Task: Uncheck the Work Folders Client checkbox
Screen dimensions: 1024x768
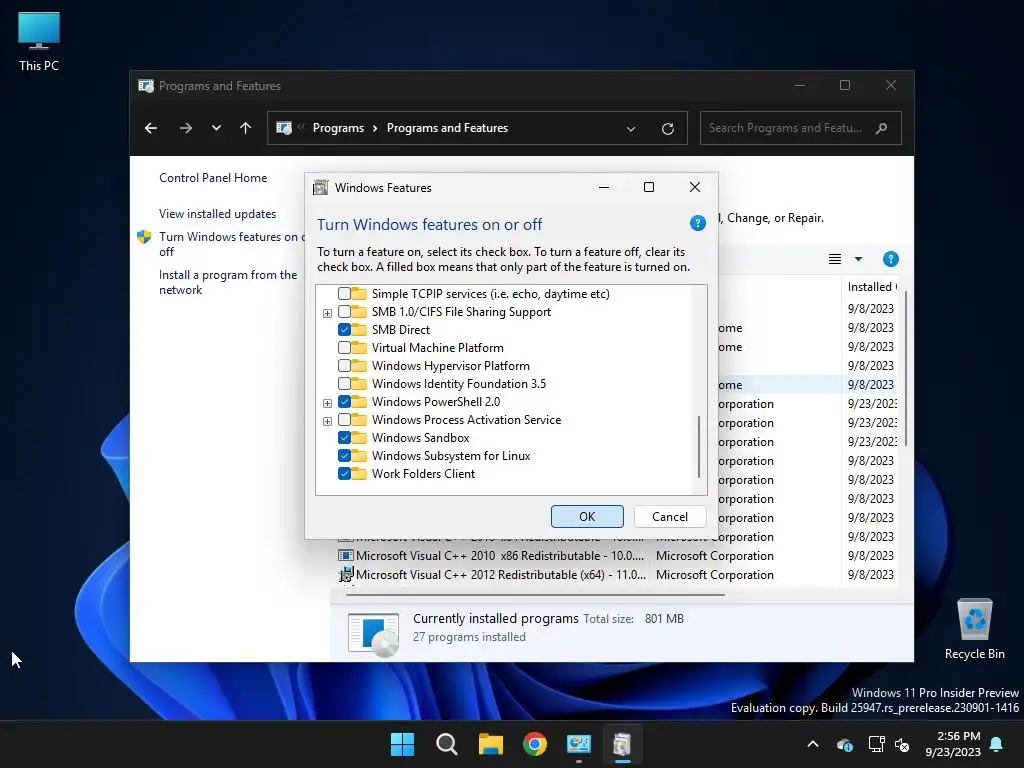Action: (344, 473)
